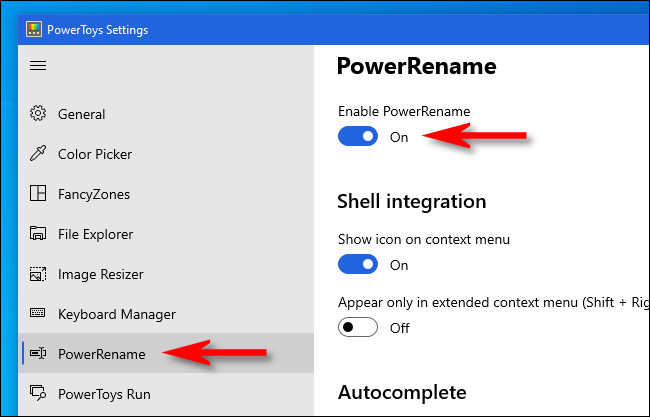Collapse the hamburger navigation menu
This screenshot has height=417, width=650.
38,66
